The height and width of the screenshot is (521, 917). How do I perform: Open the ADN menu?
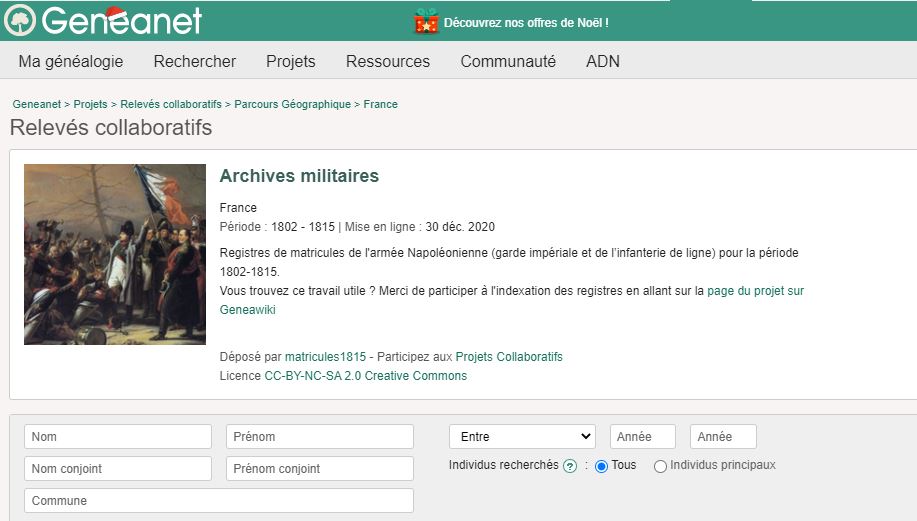603,61
